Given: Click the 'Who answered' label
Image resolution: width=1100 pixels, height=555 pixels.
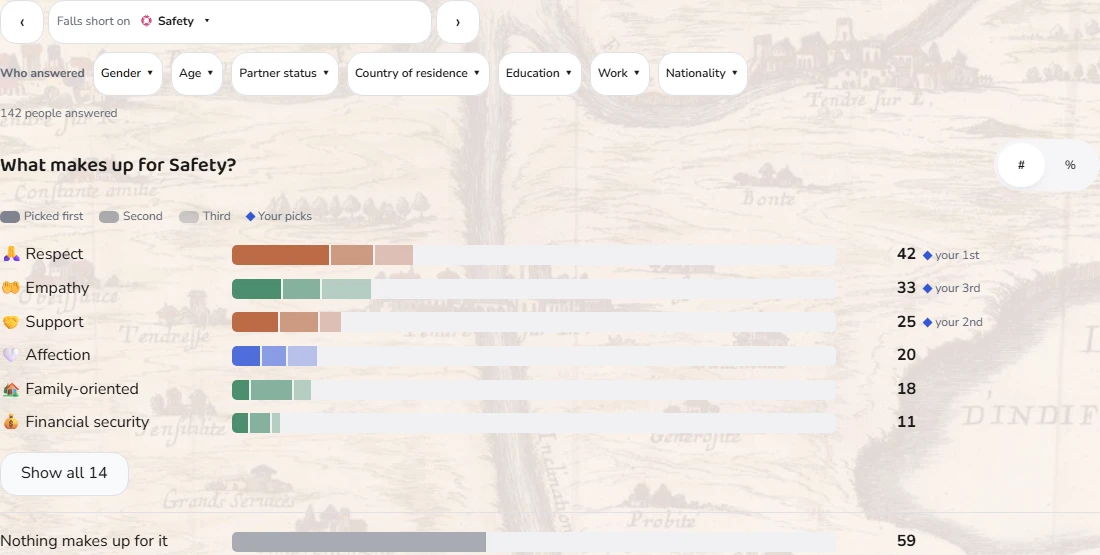Looking at the screenshot, I should click(42, 73).
